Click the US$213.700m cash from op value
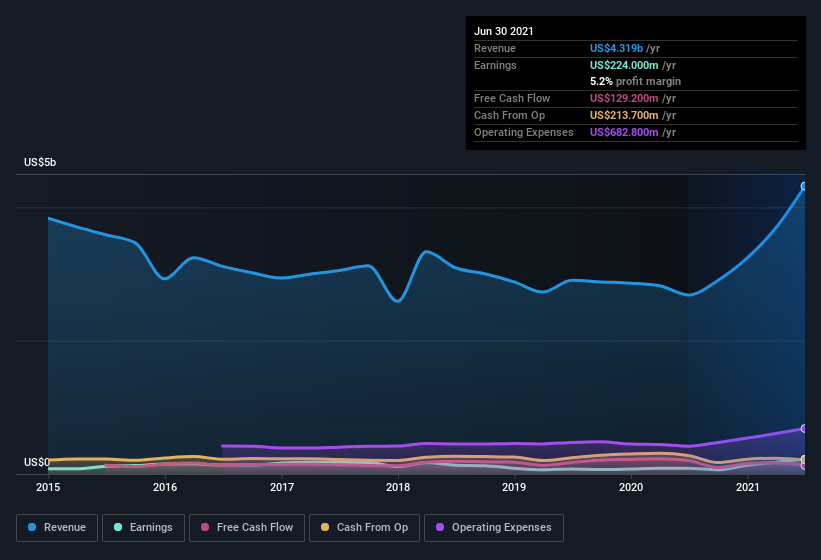Screen dimensions: 821x560 click(x=624, y=115)
